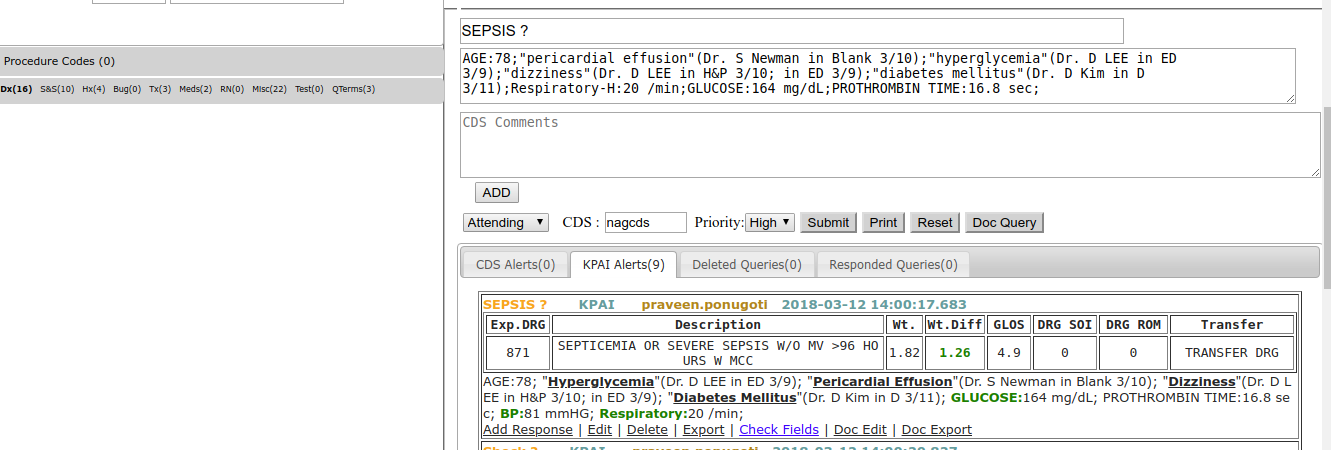The width and height of the screenshot is (1331, 450).
Task: Select the S&S(10) category tab
Action: tap(57, 89)
